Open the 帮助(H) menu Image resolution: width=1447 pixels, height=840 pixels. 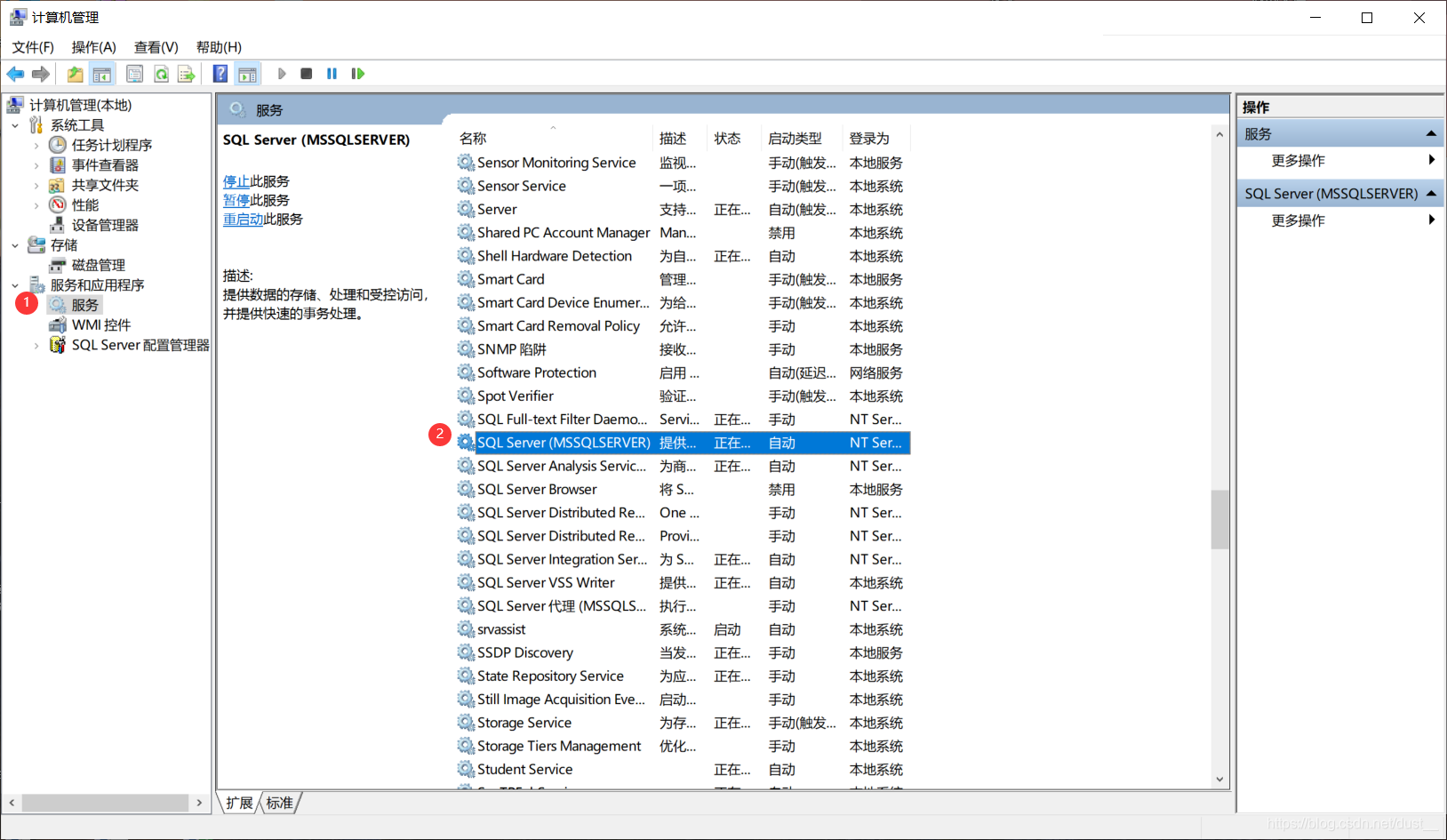(219, 47)
